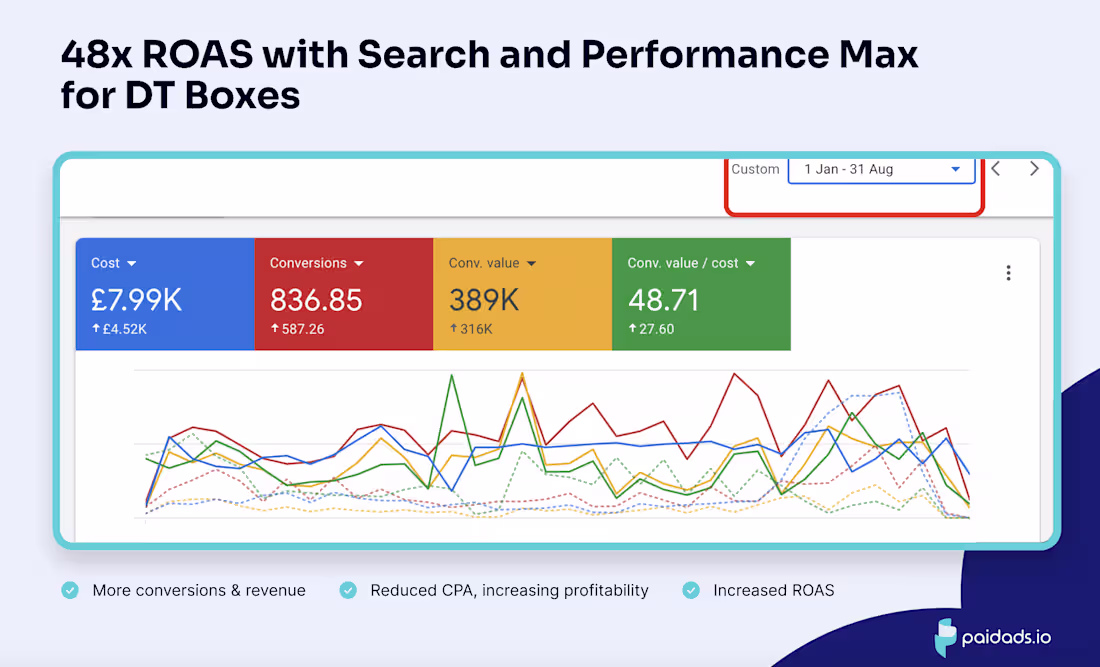Select the 'Custom' date range option

pos(755,168)
